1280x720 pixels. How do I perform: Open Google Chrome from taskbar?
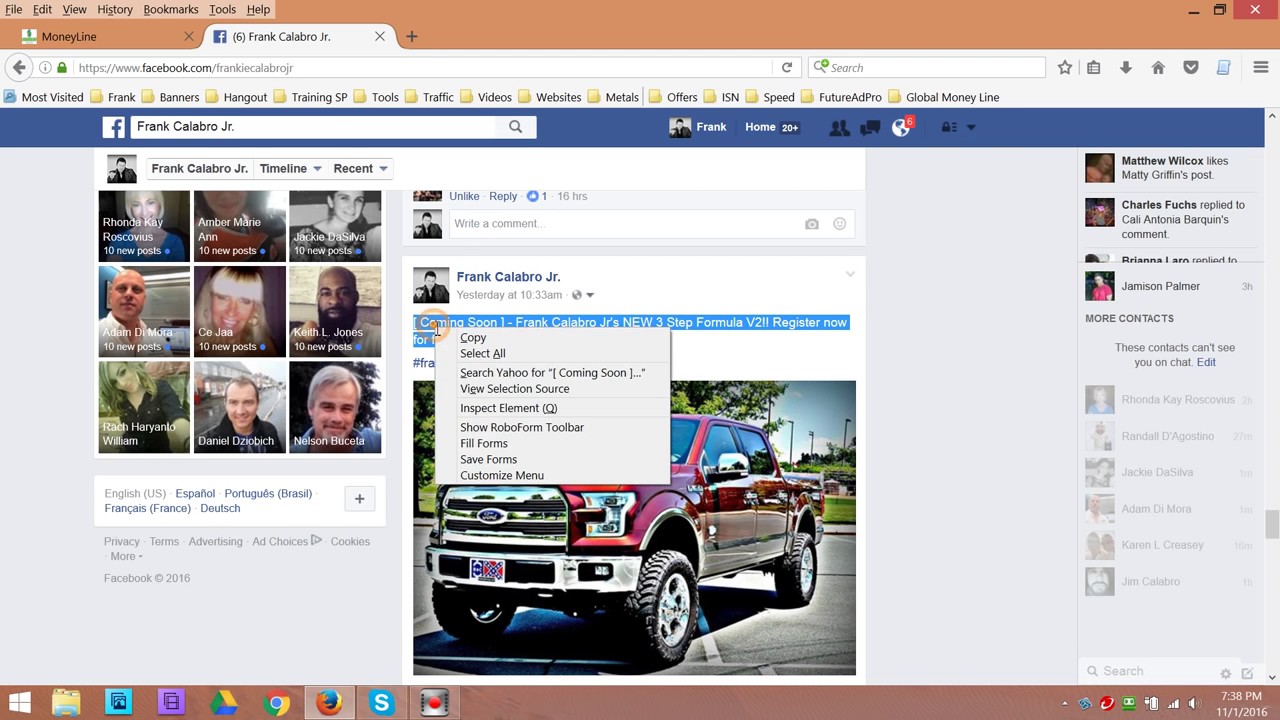click(x=277, y=703)
